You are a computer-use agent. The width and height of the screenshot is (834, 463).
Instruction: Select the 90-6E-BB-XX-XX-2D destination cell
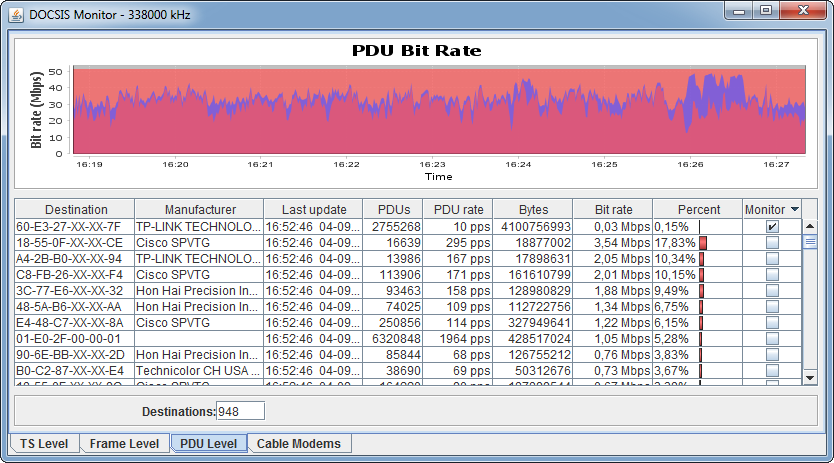point(74,354)
